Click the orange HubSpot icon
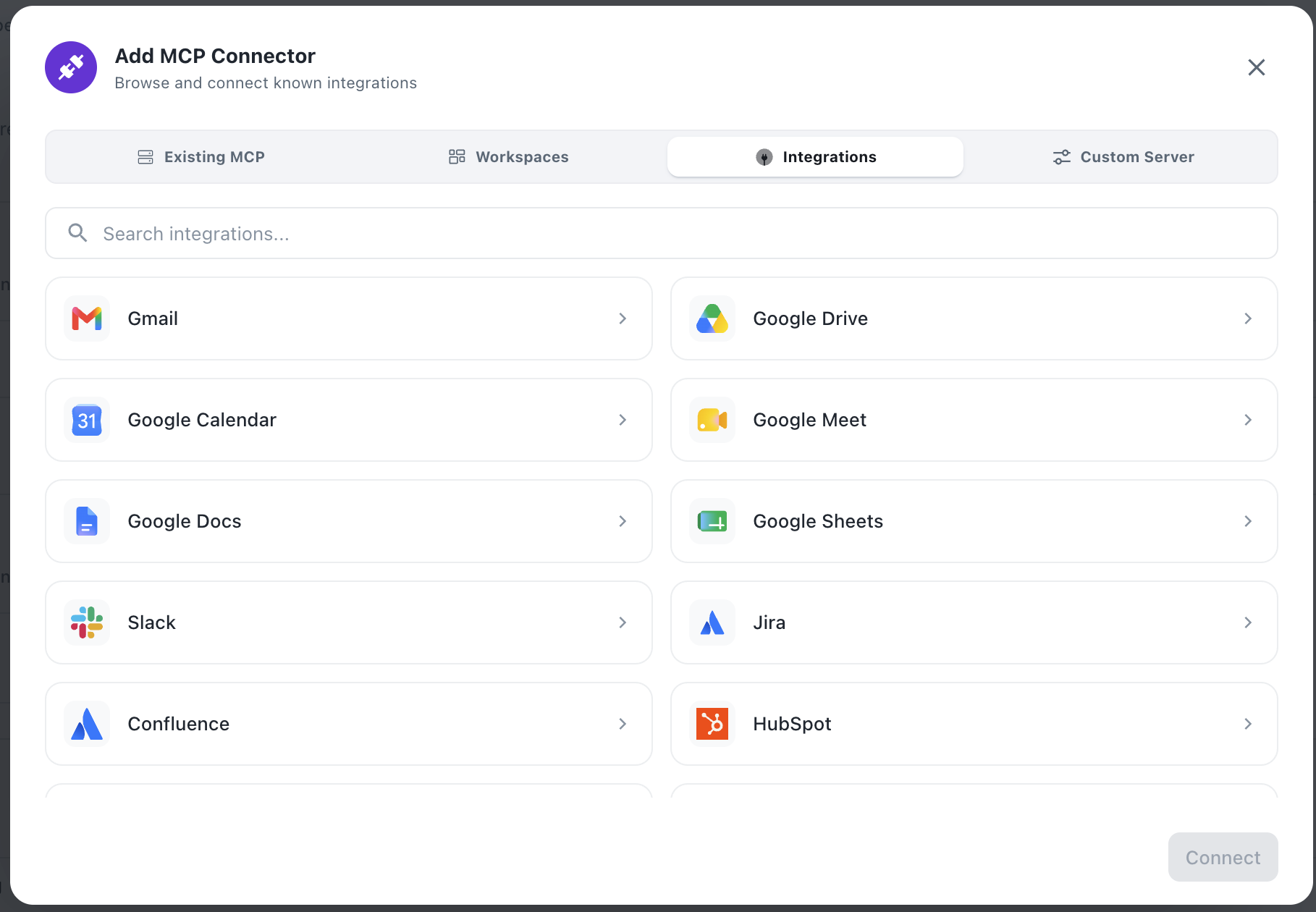The height and width of the screenshot is (912, 1316). point(712,724)
